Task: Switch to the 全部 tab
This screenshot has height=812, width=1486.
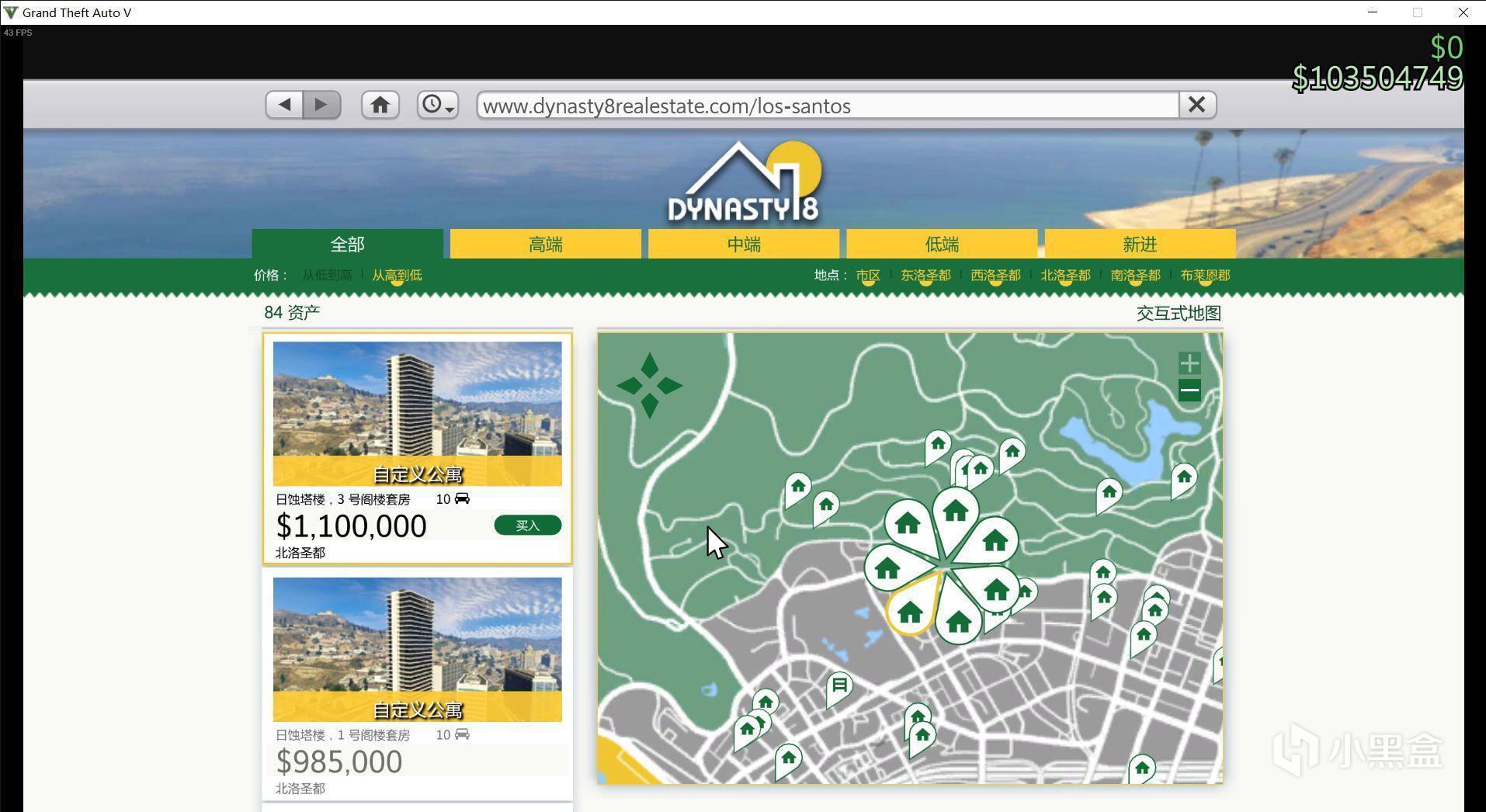Action: point(347,245)
